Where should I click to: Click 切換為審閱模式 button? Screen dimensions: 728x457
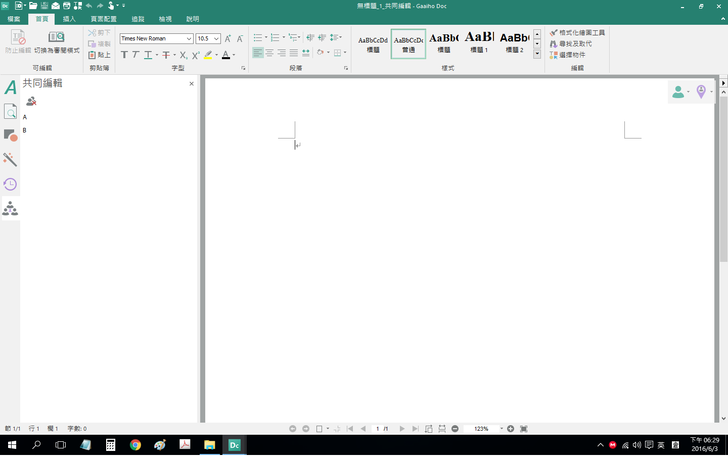coord(57,42)
